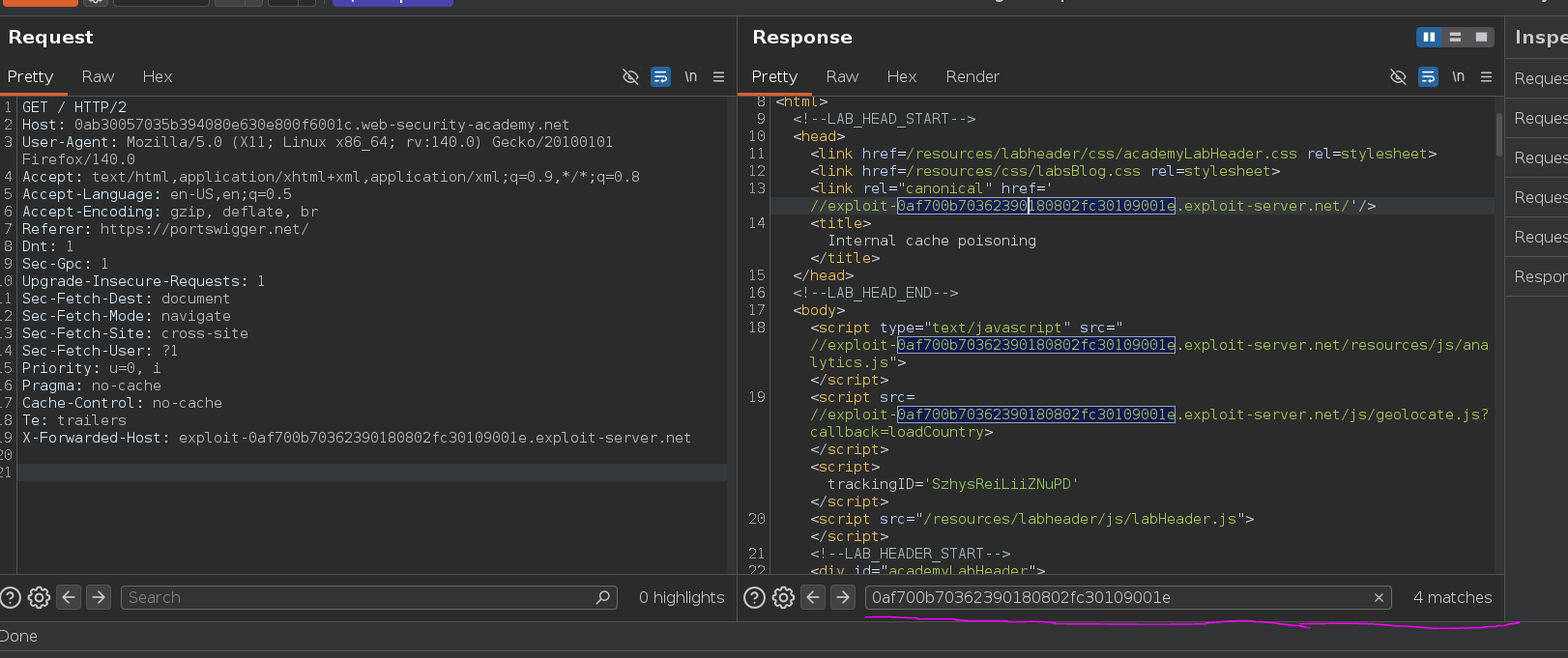Click the 'Dnt: 1' header line
Image resolution: width=1568 pixels, height=658 pixels.
(48, 246)
